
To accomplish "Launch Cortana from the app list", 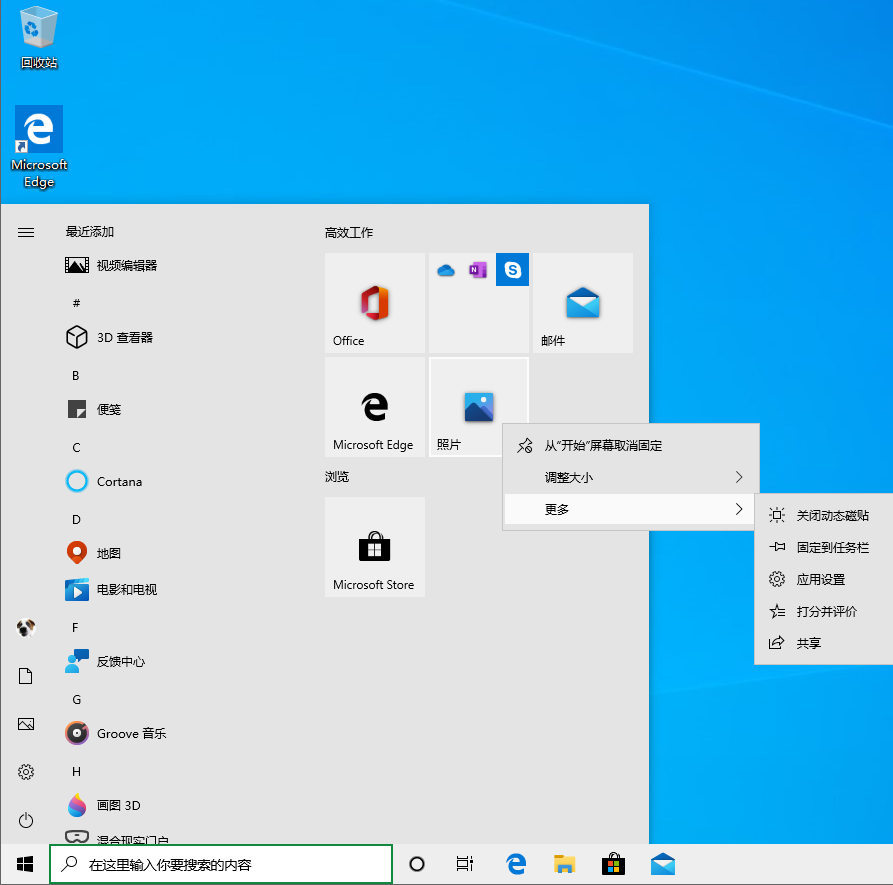I will point(104,481).
